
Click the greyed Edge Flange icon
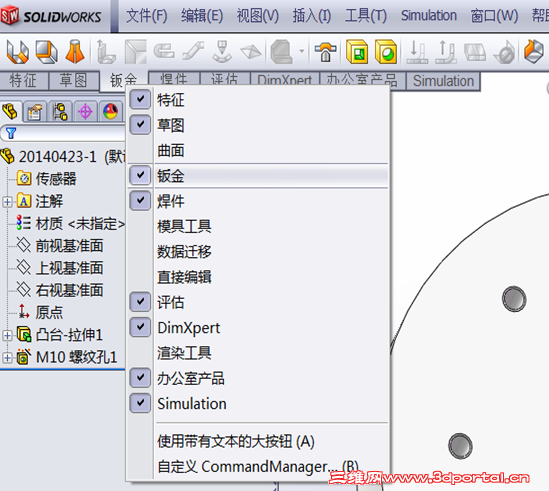tap(105, 52)
